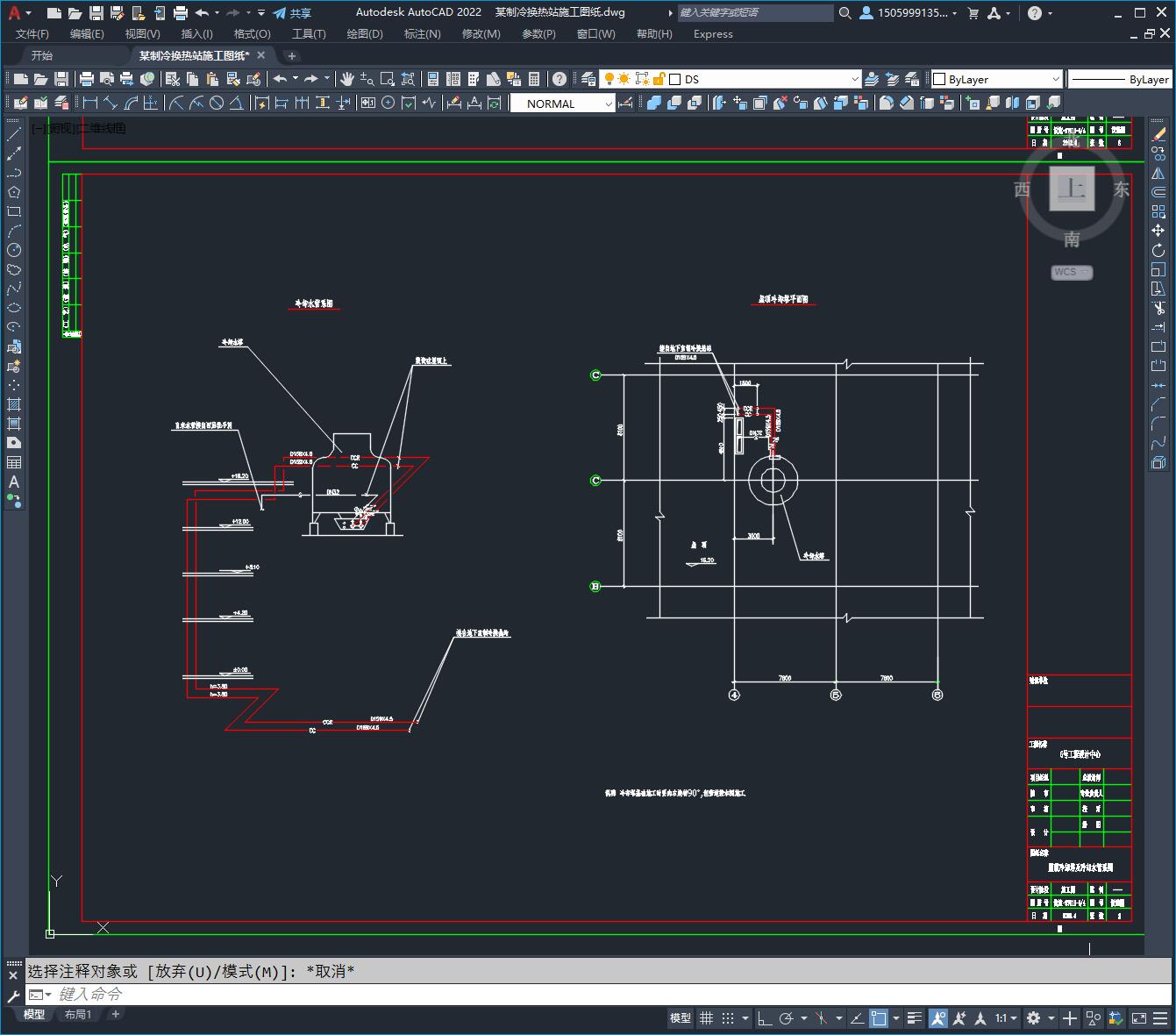Expand the ByLayer linetype dropdown
Viewport: 1176px width, 1035px height.
coord(1119,79)
